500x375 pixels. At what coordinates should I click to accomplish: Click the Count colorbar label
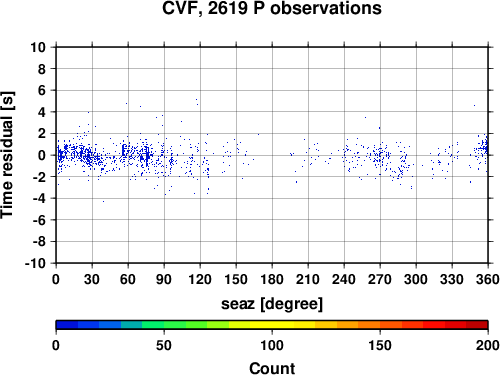272,368
